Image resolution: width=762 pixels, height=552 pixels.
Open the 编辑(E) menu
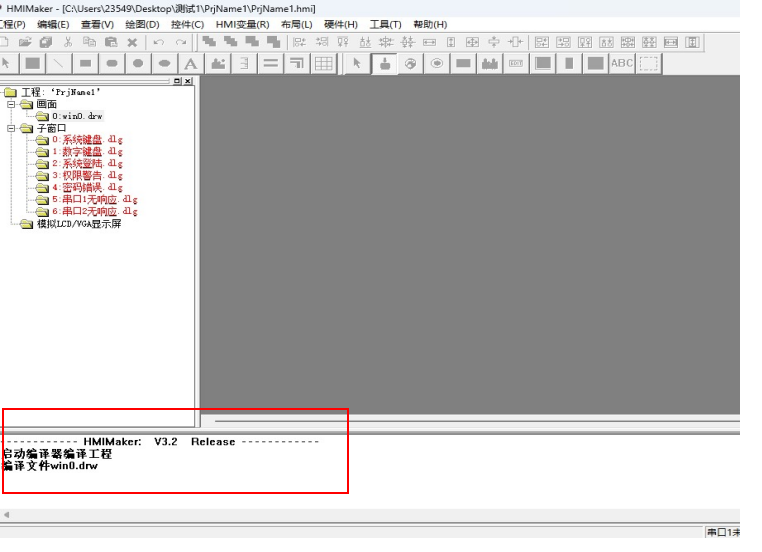(x=53, y=24)
